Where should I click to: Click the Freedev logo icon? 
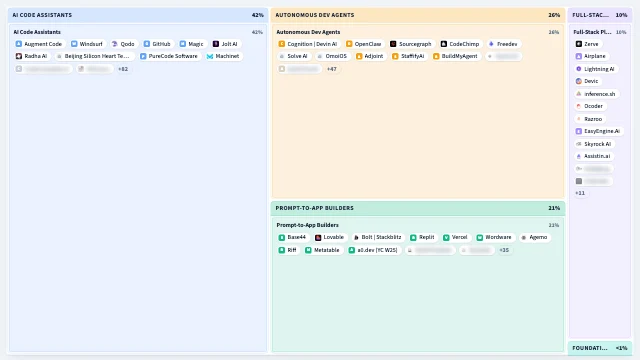tap(491, 44)
